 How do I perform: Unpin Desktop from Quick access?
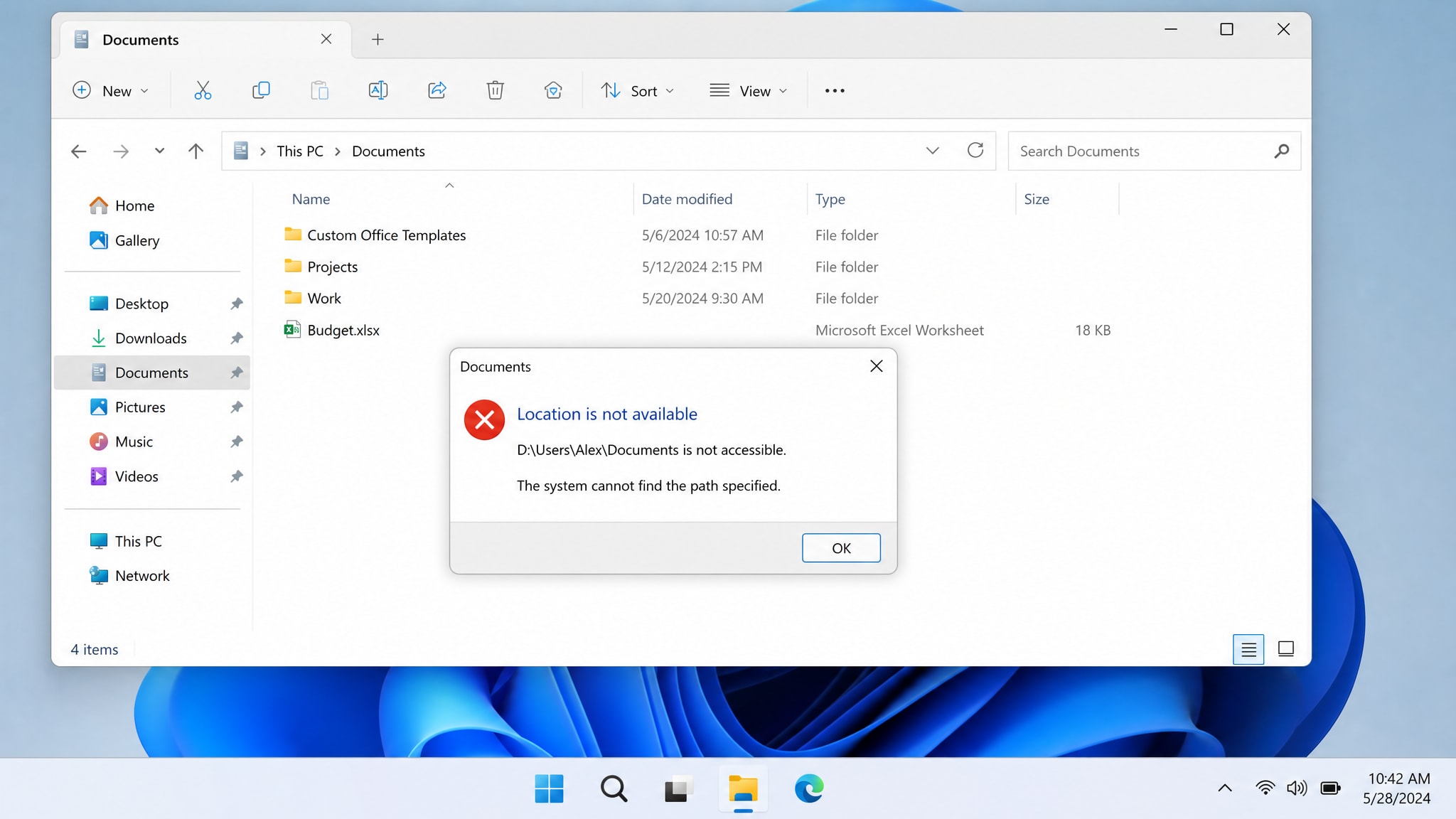pyautogui.click(x=237, y=304)
